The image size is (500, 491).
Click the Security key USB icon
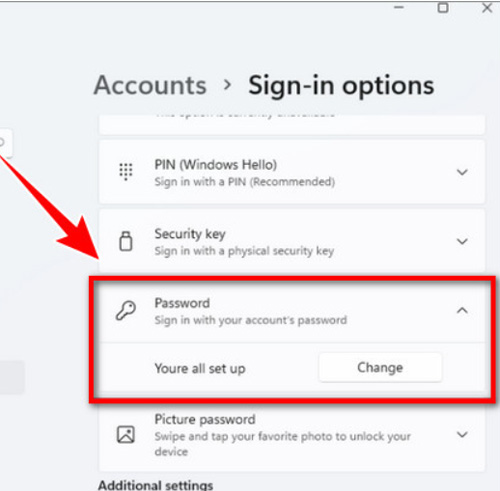tap(126, 241)
